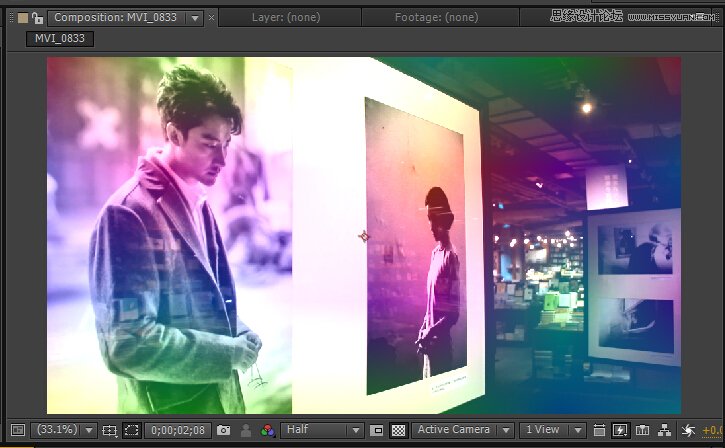Screen dimensions: 725x448
Task: Click the Timeline button icon
Action: tap(642, 430)
